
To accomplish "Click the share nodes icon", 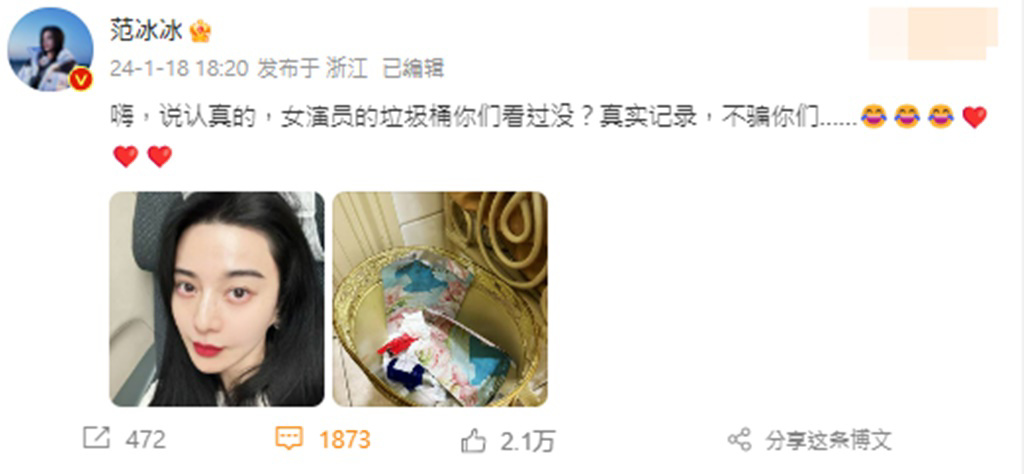I will pos(739,440).
